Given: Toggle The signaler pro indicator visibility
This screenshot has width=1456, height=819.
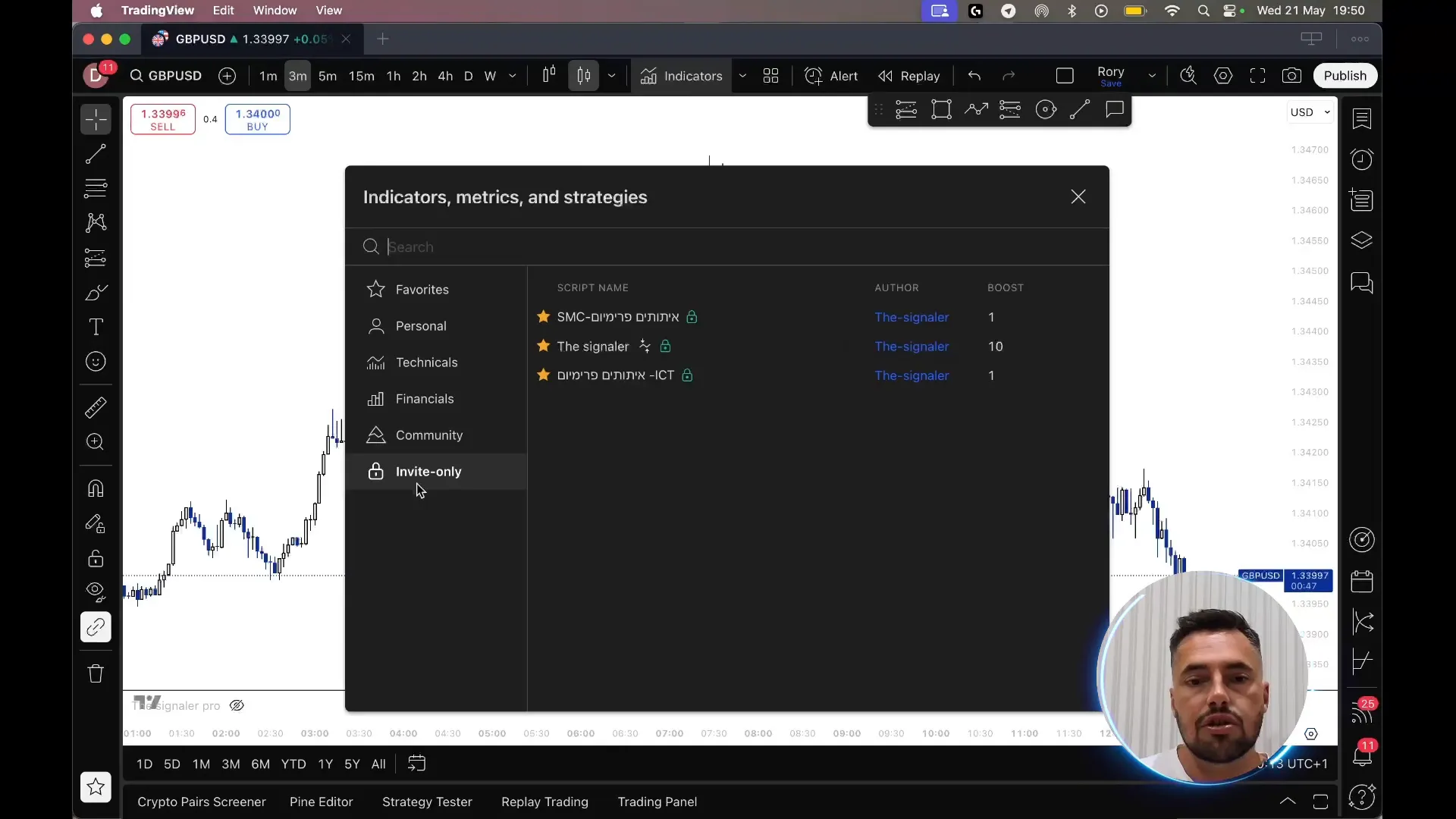Looking at the screenshot, I should 237,705.
